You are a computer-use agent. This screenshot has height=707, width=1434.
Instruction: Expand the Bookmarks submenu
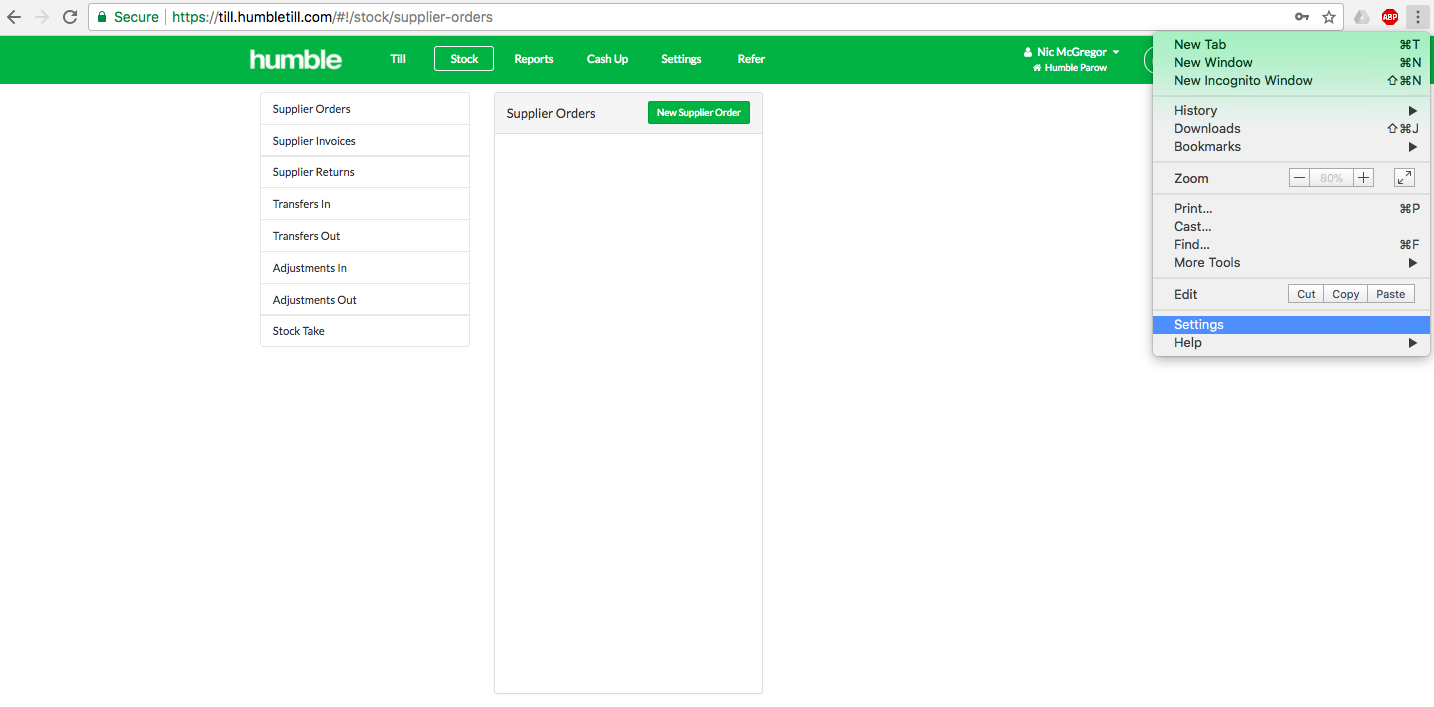pos(1291,146)
